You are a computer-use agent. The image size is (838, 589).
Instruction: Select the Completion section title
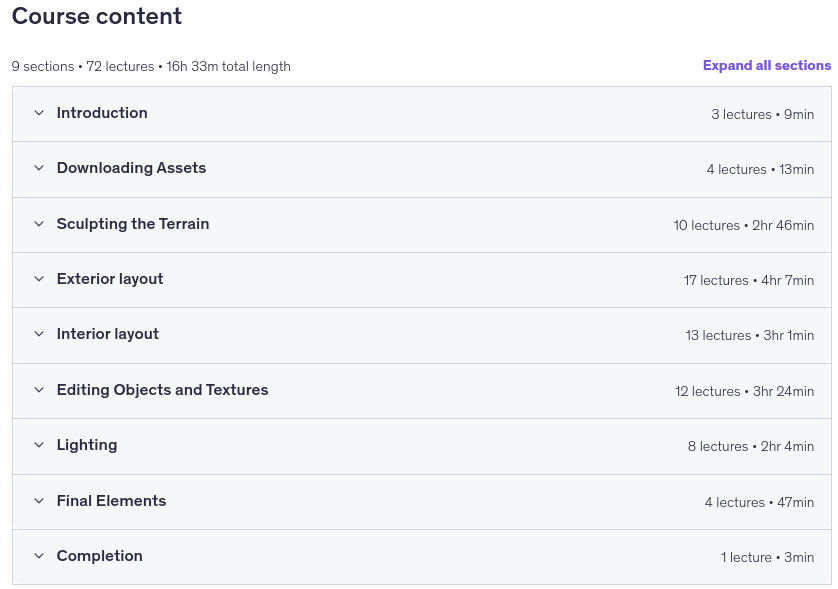pyautogui.click(x=100, y=556)
